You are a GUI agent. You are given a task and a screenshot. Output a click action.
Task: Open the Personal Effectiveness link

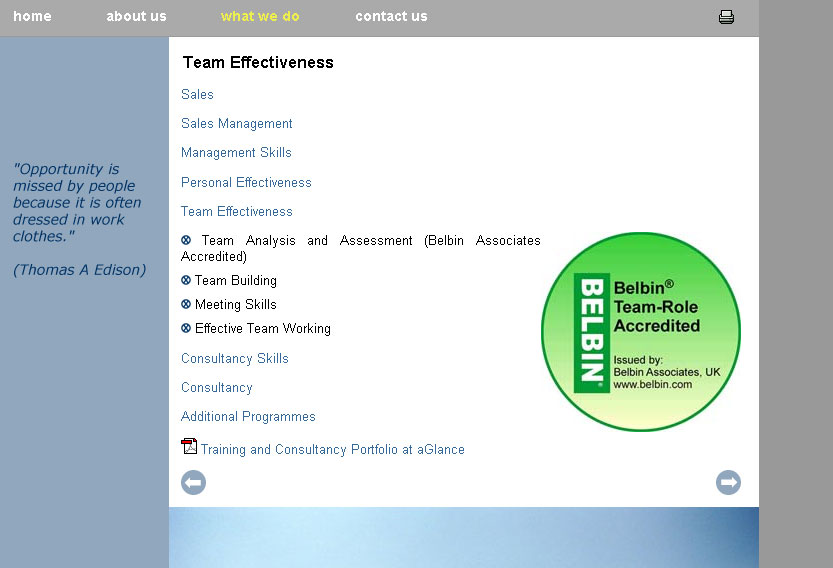click(246, 182)
